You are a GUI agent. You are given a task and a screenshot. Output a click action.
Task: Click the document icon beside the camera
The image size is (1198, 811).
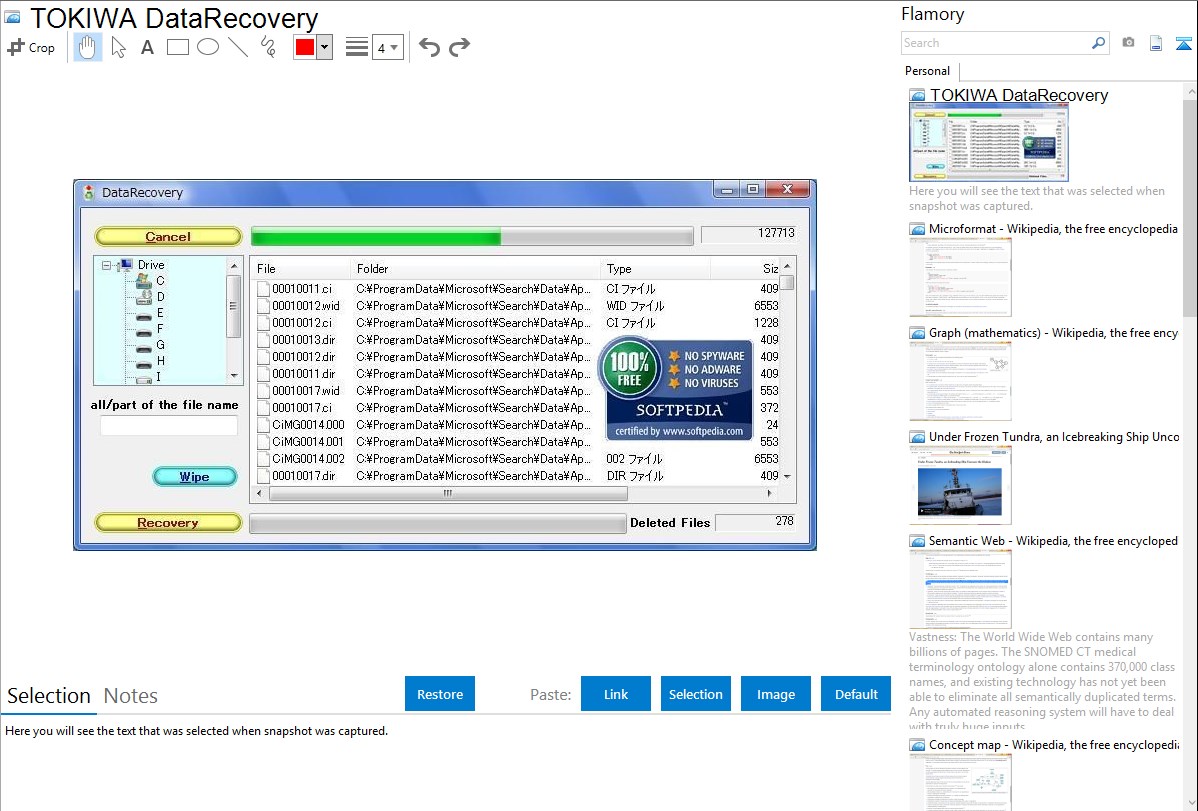pos(1156,43)
